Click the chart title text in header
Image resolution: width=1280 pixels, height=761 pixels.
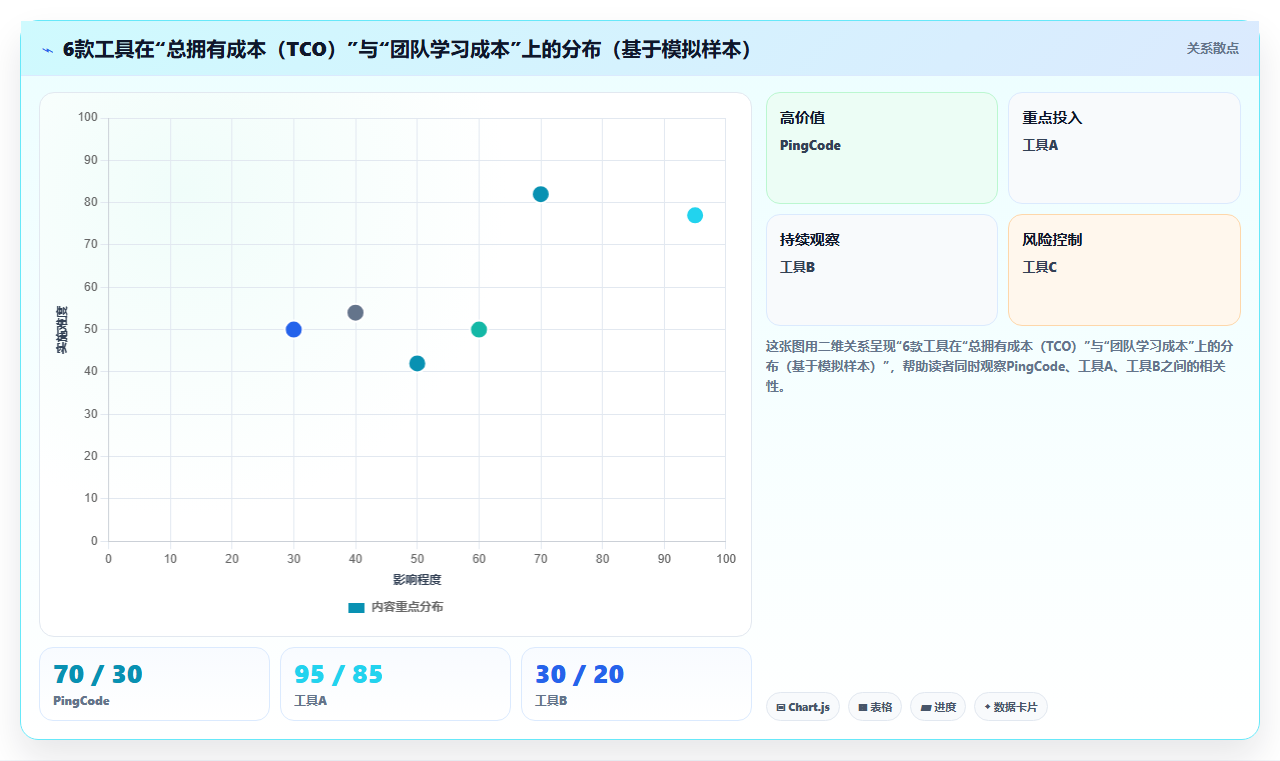coord(407,49)
